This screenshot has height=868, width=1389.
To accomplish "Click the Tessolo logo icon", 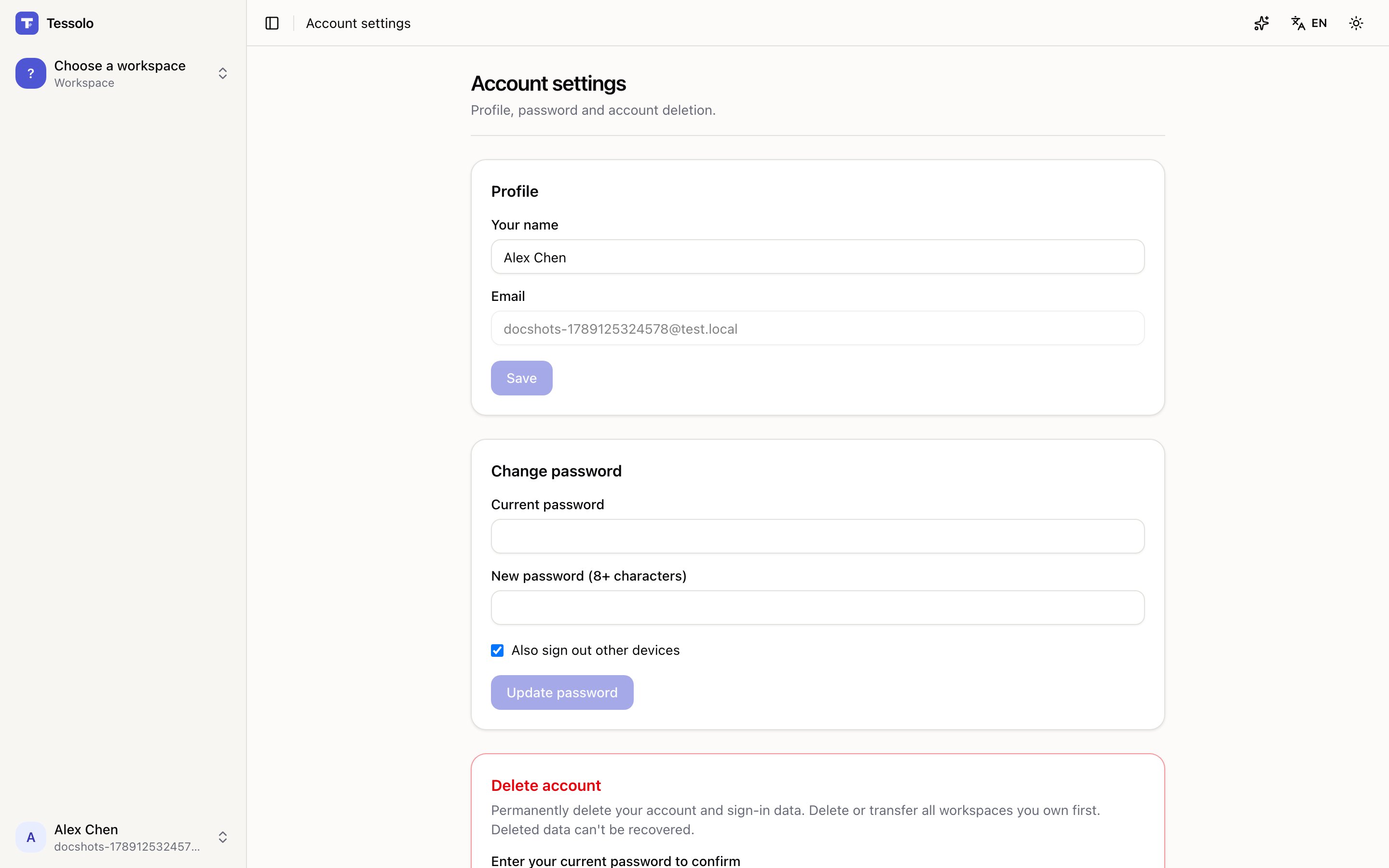I will point(27,23).
